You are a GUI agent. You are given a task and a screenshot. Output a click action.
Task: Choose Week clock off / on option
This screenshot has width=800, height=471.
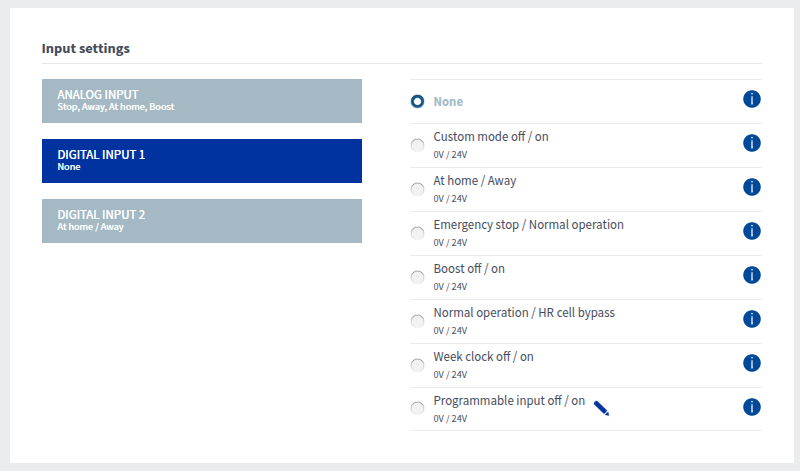(x=417, y=365)
